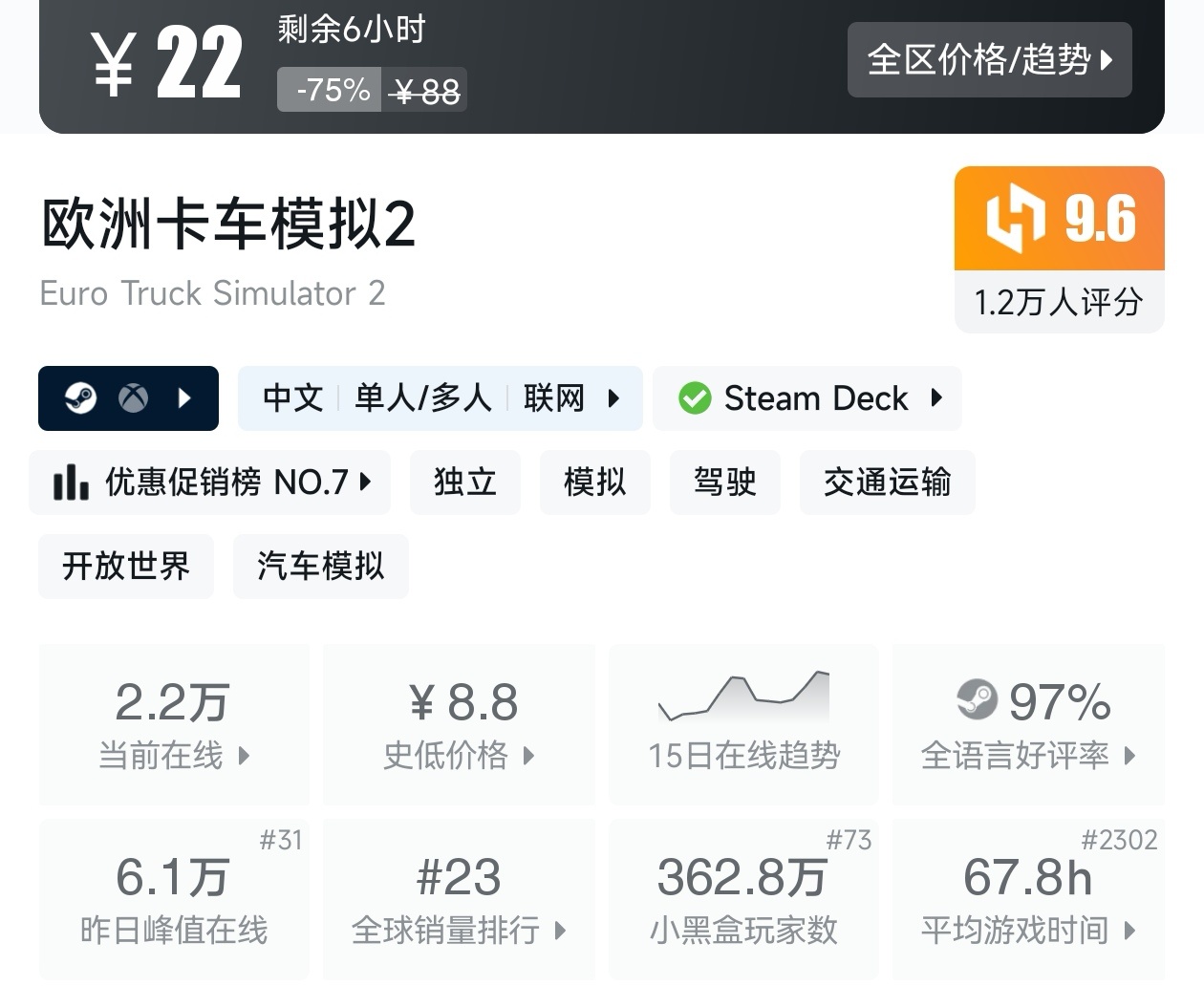Click the Steam platform icon
Image resolution: width=1204 pixels, height=986 pixels.
[81, 397]
